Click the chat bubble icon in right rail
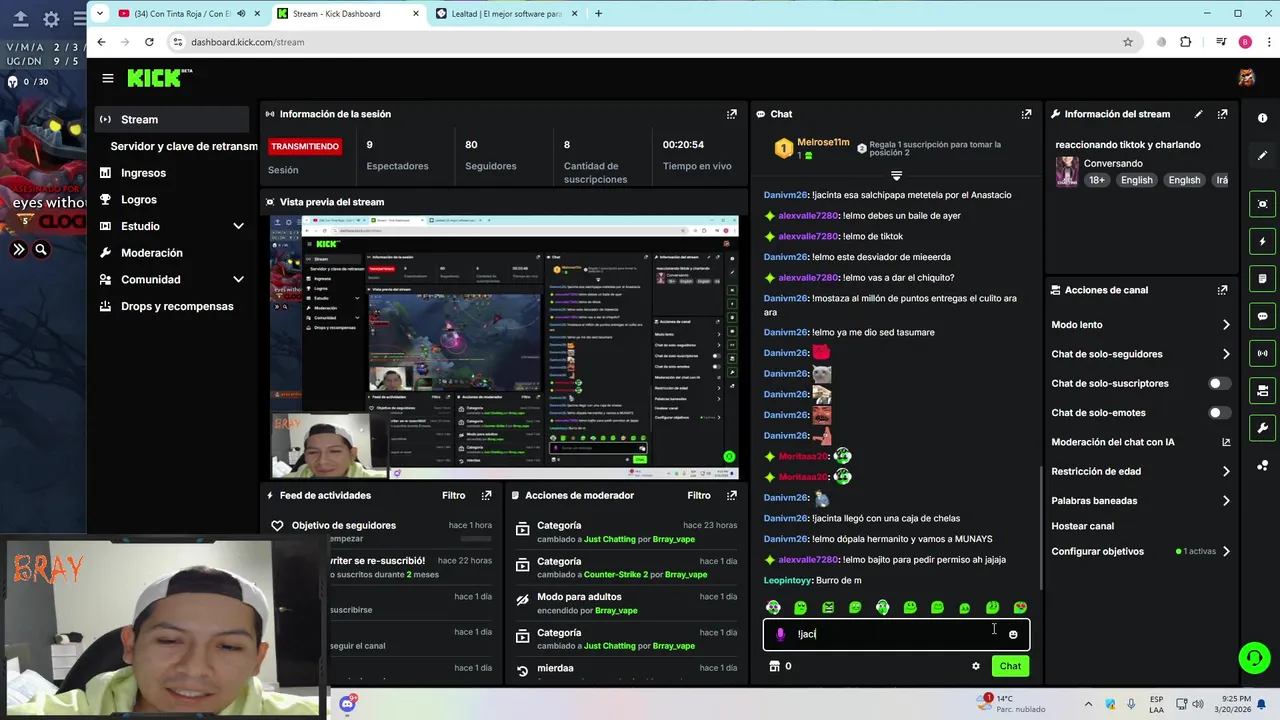The height and width of the screenshot is (720, 1280). (x=1262, y=316)
